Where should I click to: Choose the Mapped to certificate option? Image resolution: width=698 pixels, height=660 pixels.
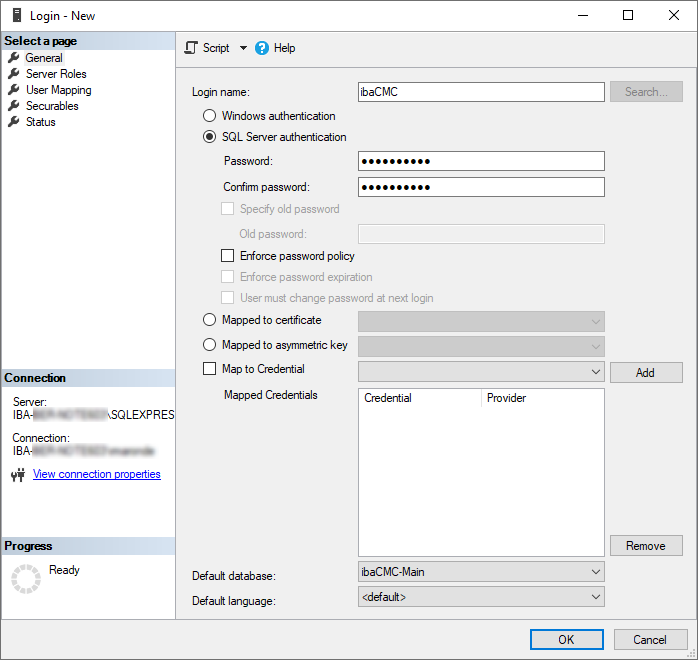[x=210, y=319]
